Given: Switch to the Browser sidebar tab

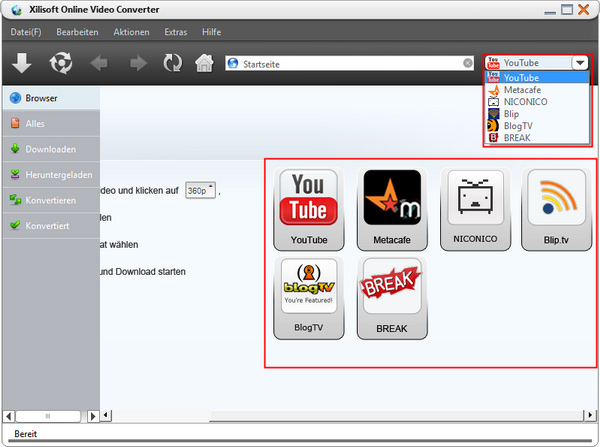Looking at the screenshot, I should point(51,98).
